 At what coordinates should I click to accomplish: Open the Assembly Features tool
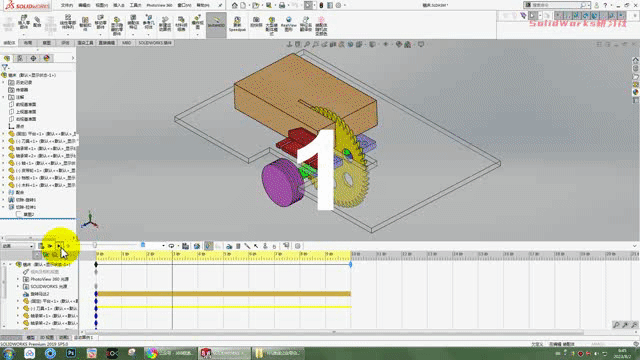[x=133, y=22]
